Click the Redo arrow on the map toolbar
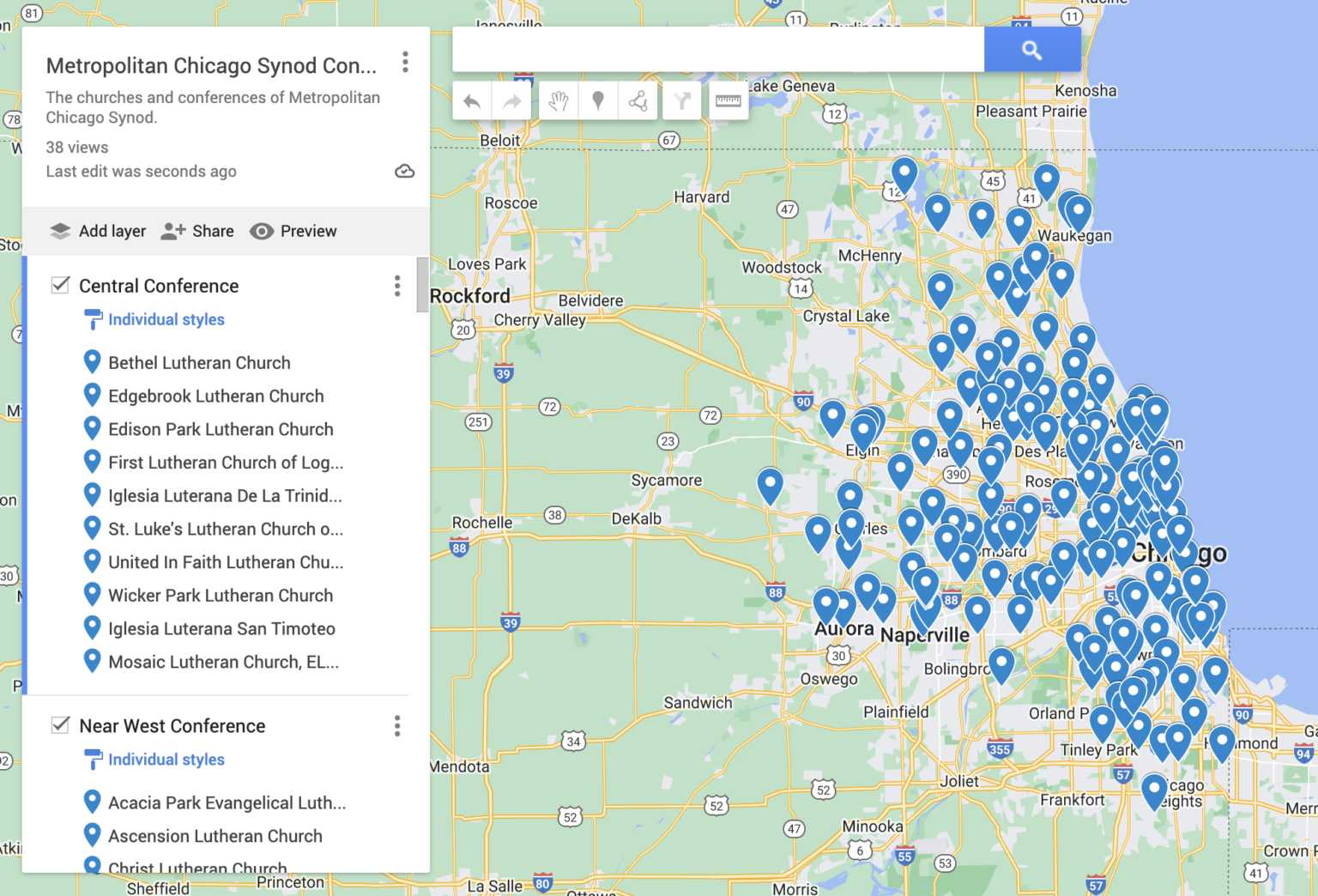1318x896 pixels. [512, 100]
